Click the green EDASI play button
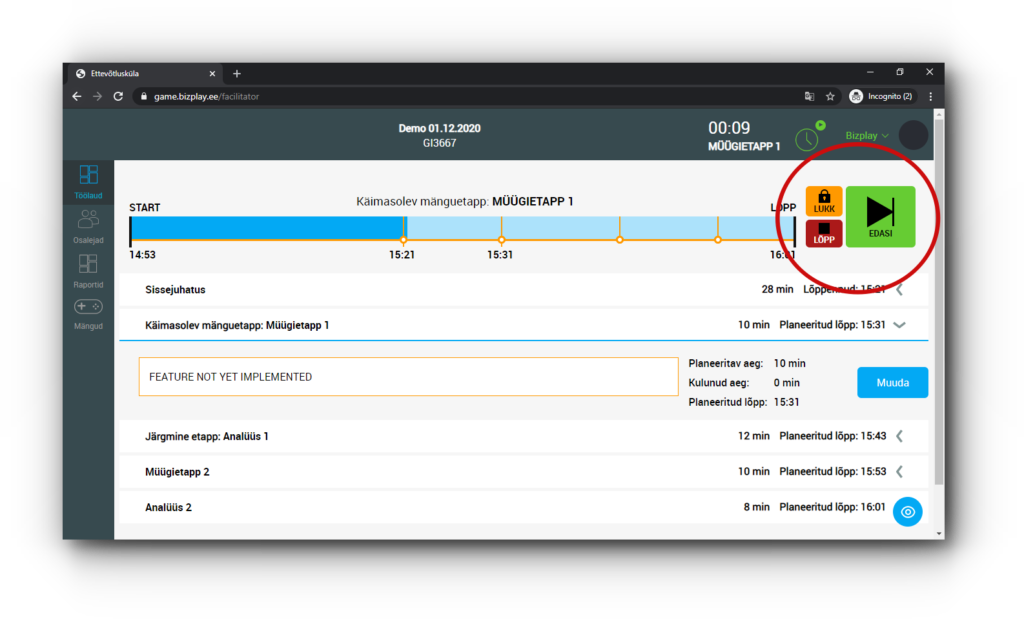 coord(880,216)
